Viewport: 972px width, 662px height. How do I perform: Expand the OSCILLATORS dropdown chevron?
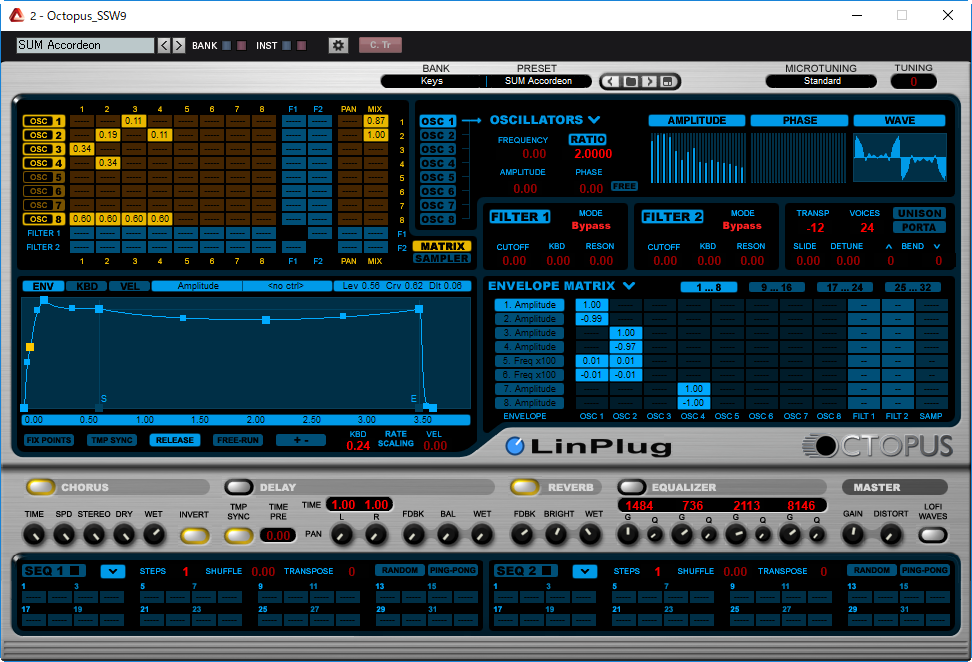594,120
